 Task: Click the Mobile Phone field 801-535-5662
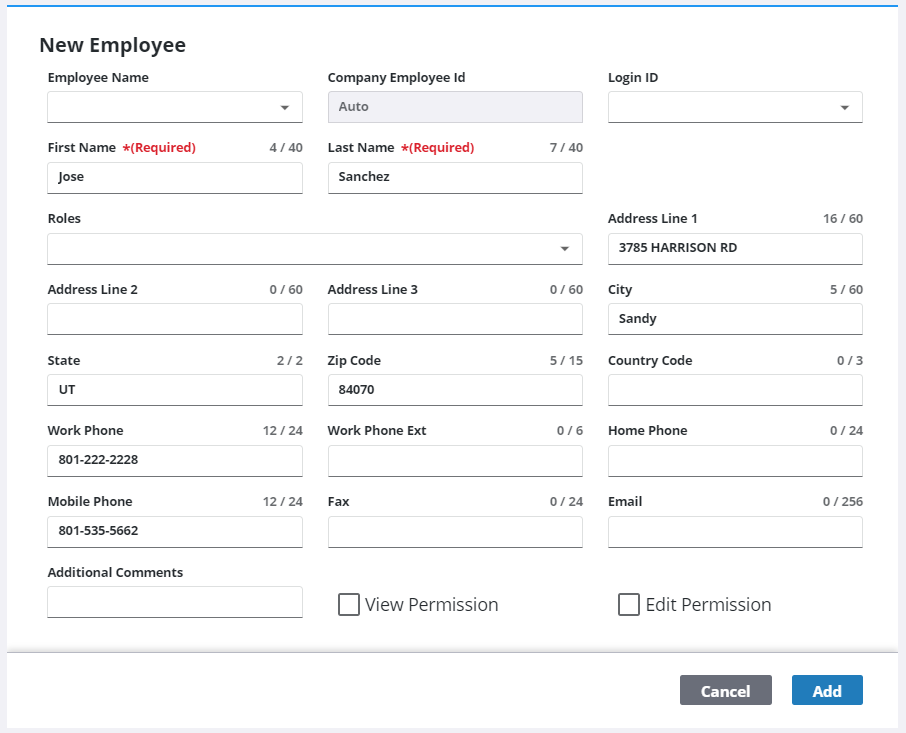coord(174,532)
